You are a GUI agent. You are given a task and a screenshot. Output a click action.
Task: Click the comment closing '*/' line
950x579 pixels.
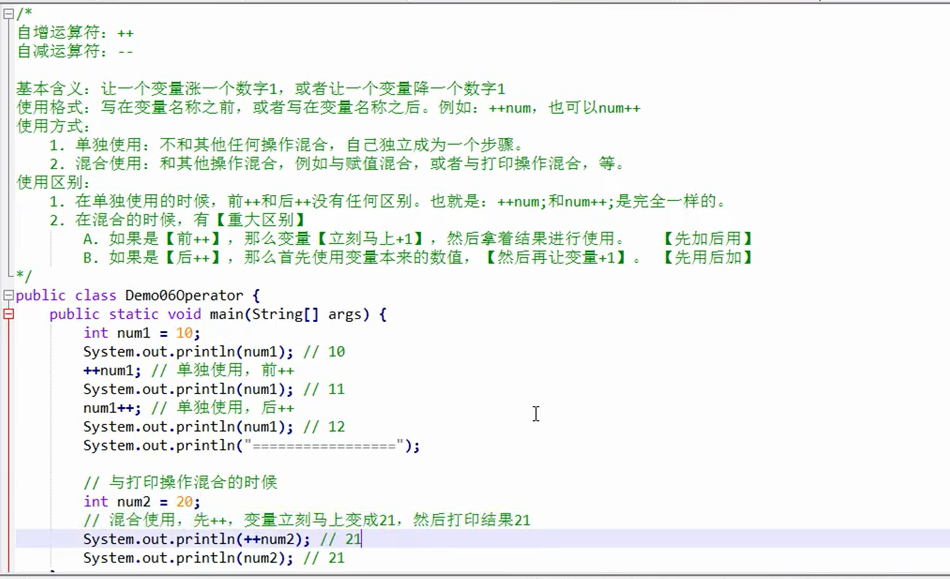24,277
